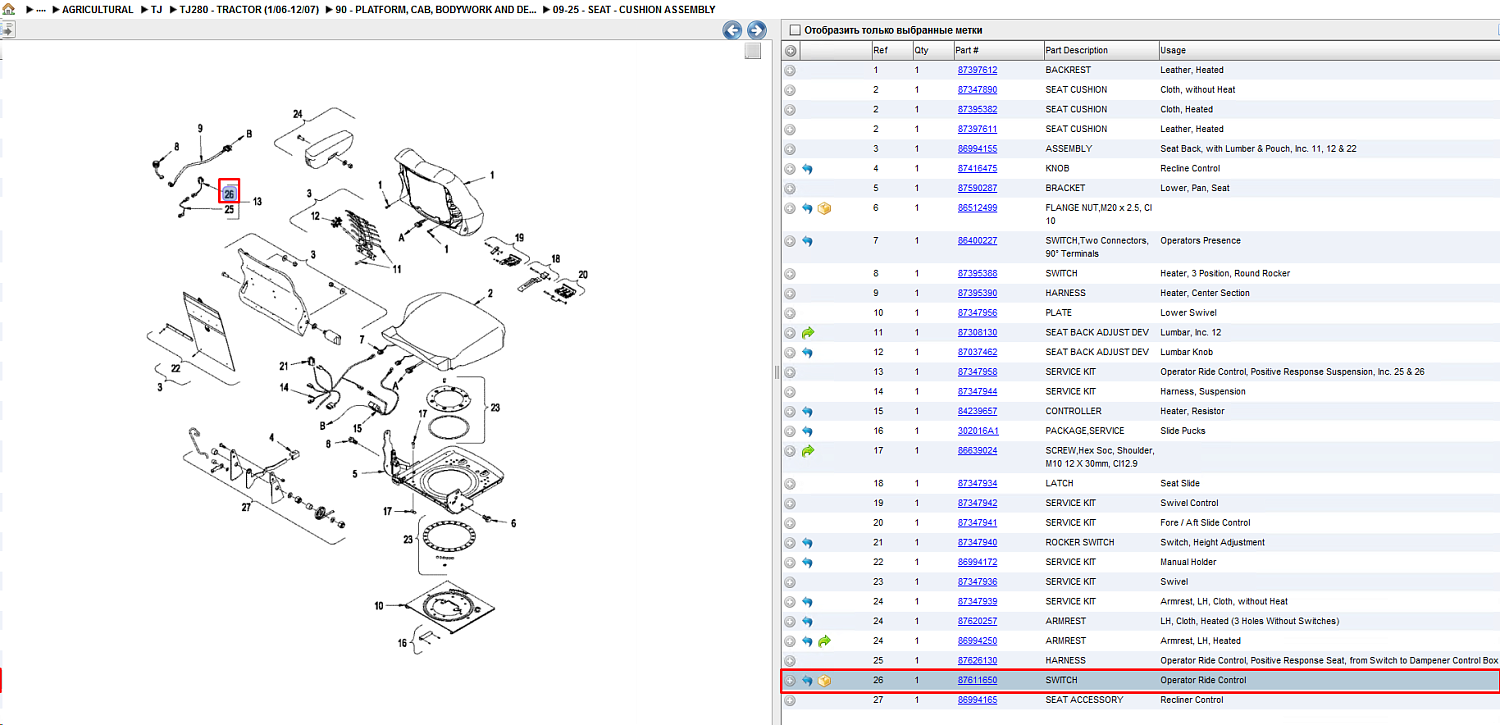Add the BACKREST row using its plus button
The height and width of the screenshot is (725, 1500).
click(790, 70)
